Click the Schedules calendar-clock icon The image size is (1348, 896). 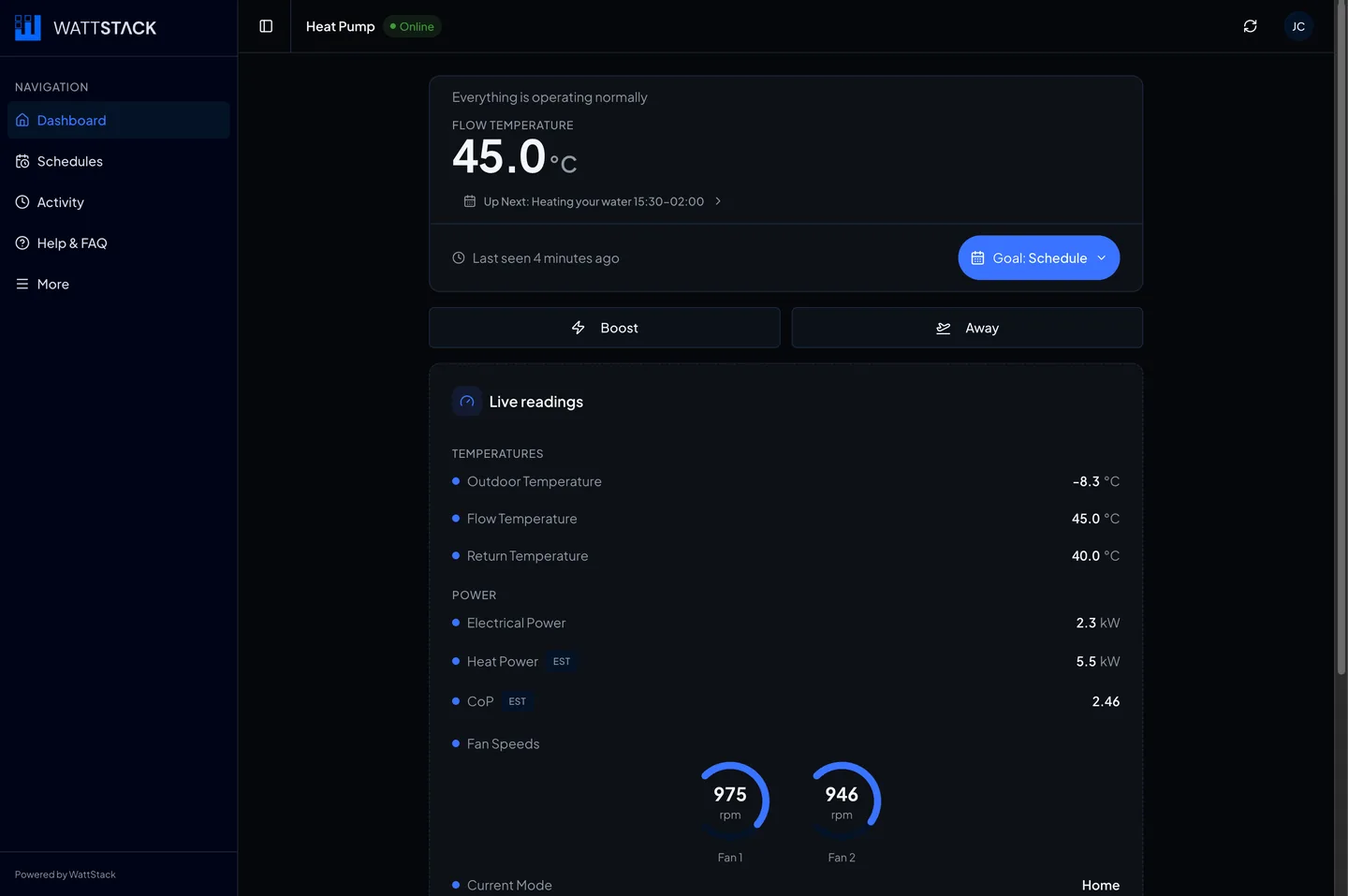pos(22,161)
